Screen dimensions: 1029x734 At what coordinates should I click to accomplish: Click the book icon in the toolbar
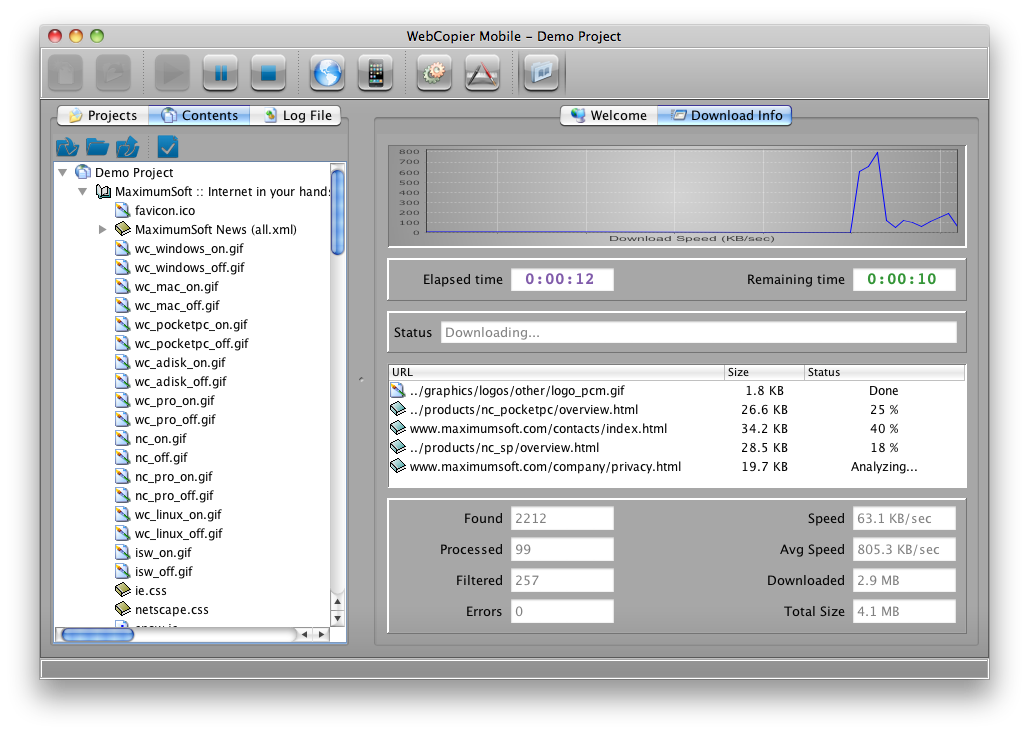pyautogui.click(x=543, y=73)
